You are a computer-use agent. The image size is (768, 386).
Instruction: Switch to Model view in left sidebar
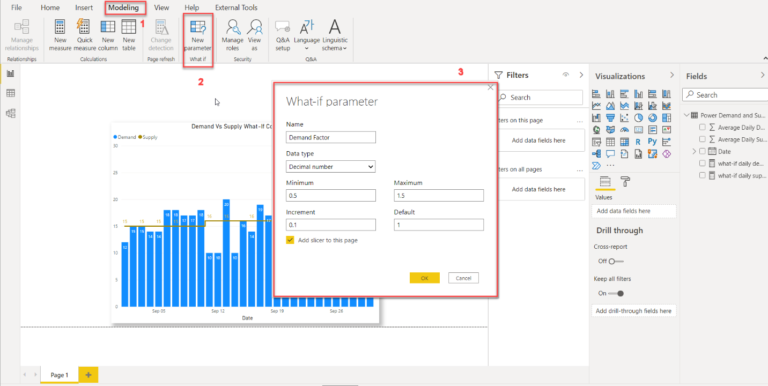10,113
